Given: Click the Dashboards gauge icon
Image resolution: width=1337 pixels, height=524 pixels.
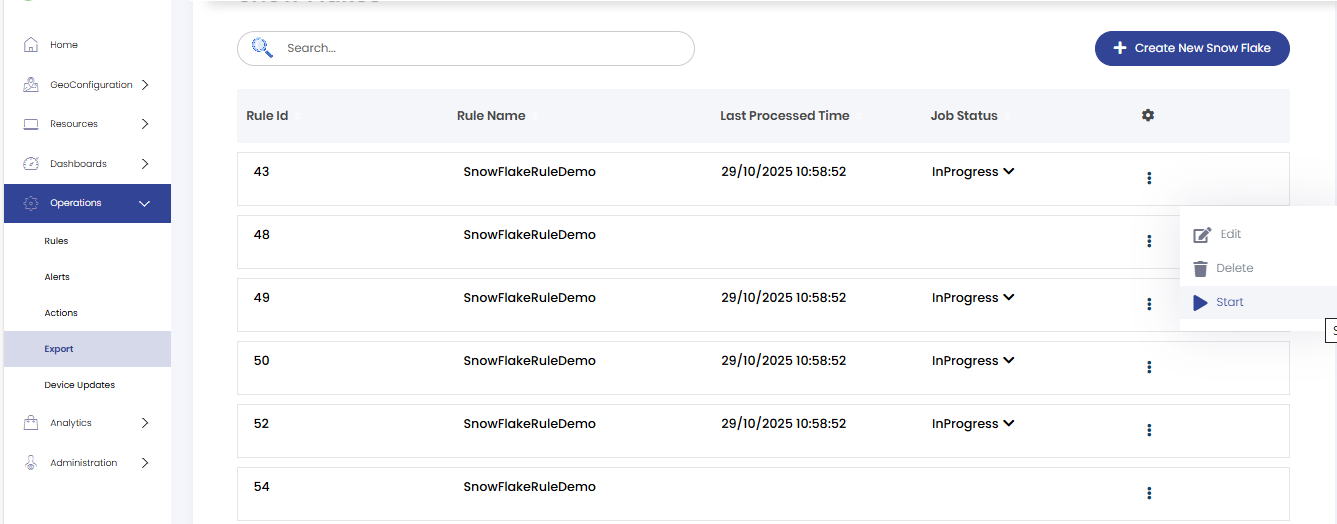Looking at the screenshot, I should point(31,163).
